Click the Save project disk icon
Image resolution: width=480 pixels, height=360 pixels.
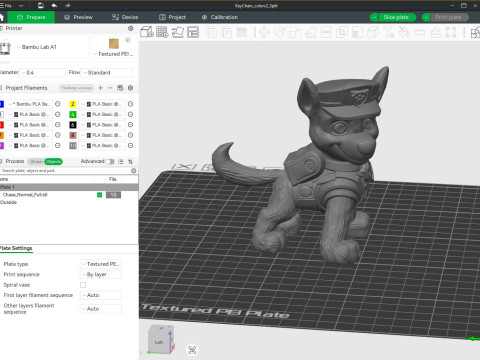tap(41, 6)
